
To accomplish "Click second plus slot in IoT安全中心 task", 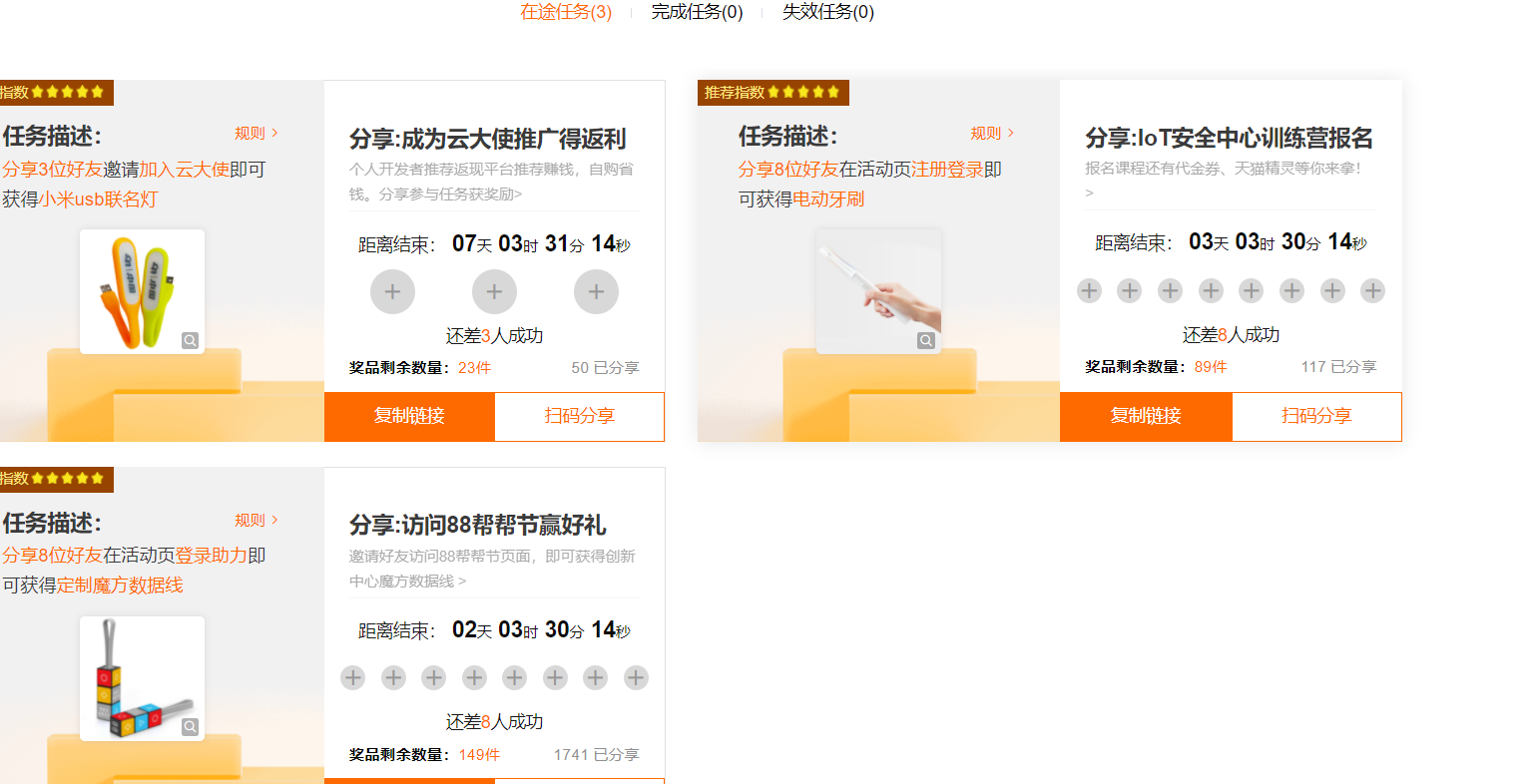I will pos(1129,290).
